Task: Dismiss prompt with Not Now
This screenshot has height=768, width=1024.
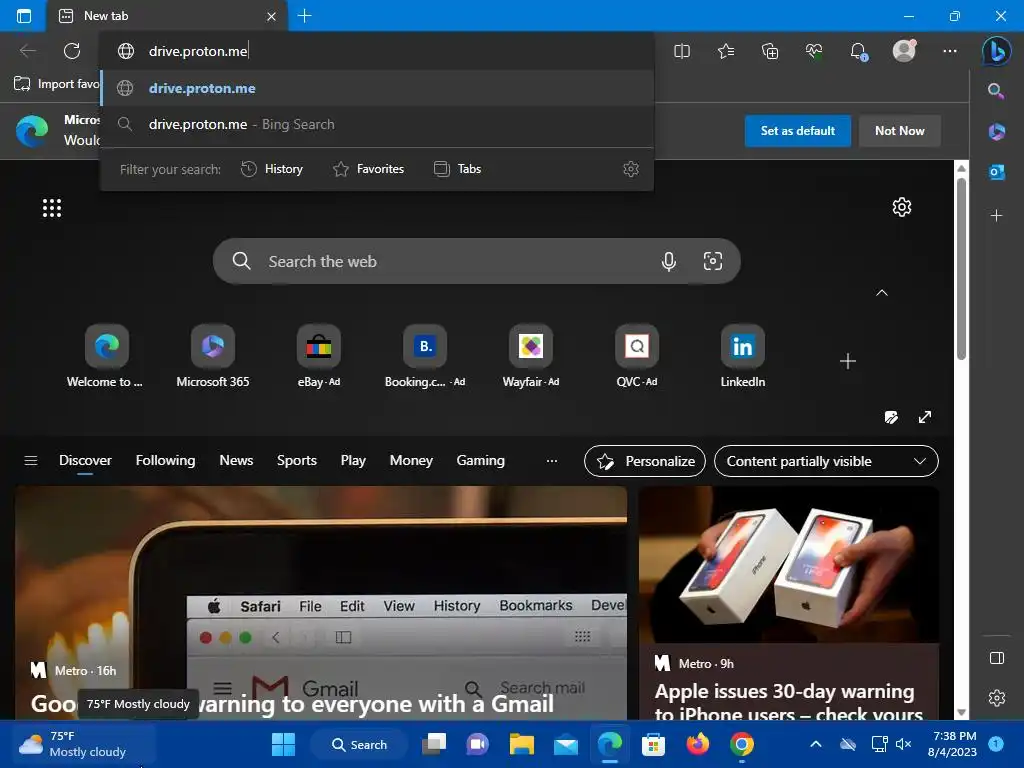Action: (x=899, y=131)
